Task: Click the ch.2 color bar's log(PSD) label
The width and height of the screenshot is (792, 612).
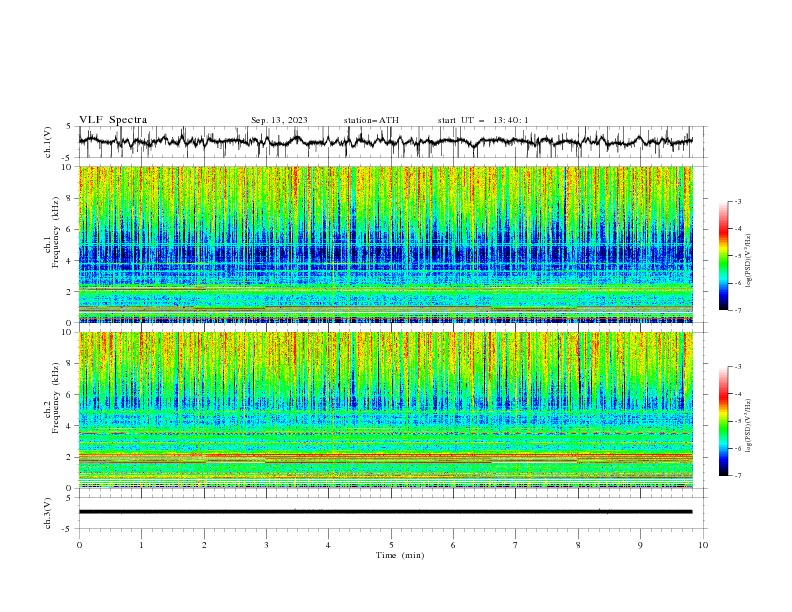Action: 749,426
